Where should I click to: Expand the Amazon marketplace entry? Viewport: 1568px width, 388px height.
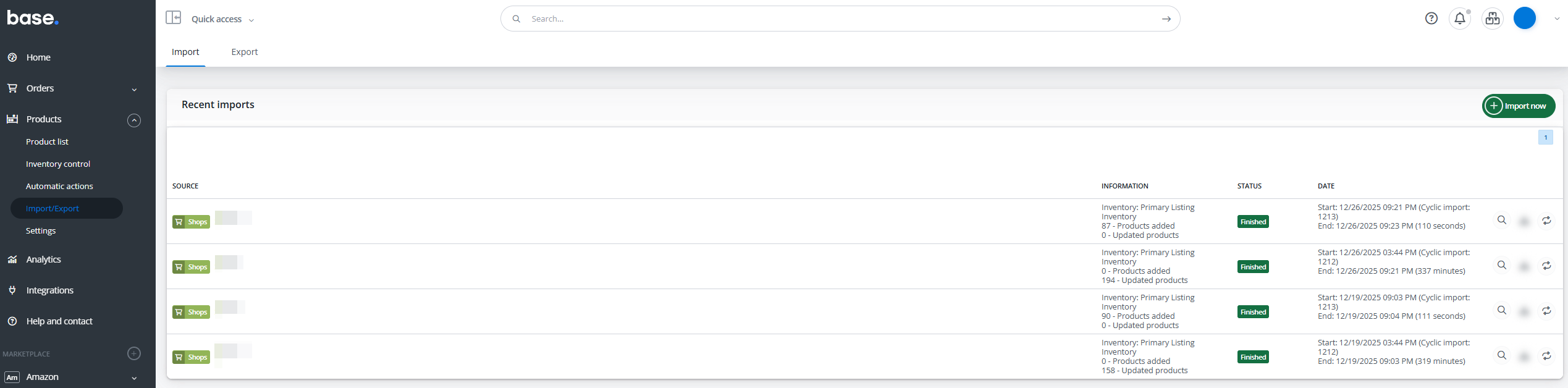click(134, 378)
